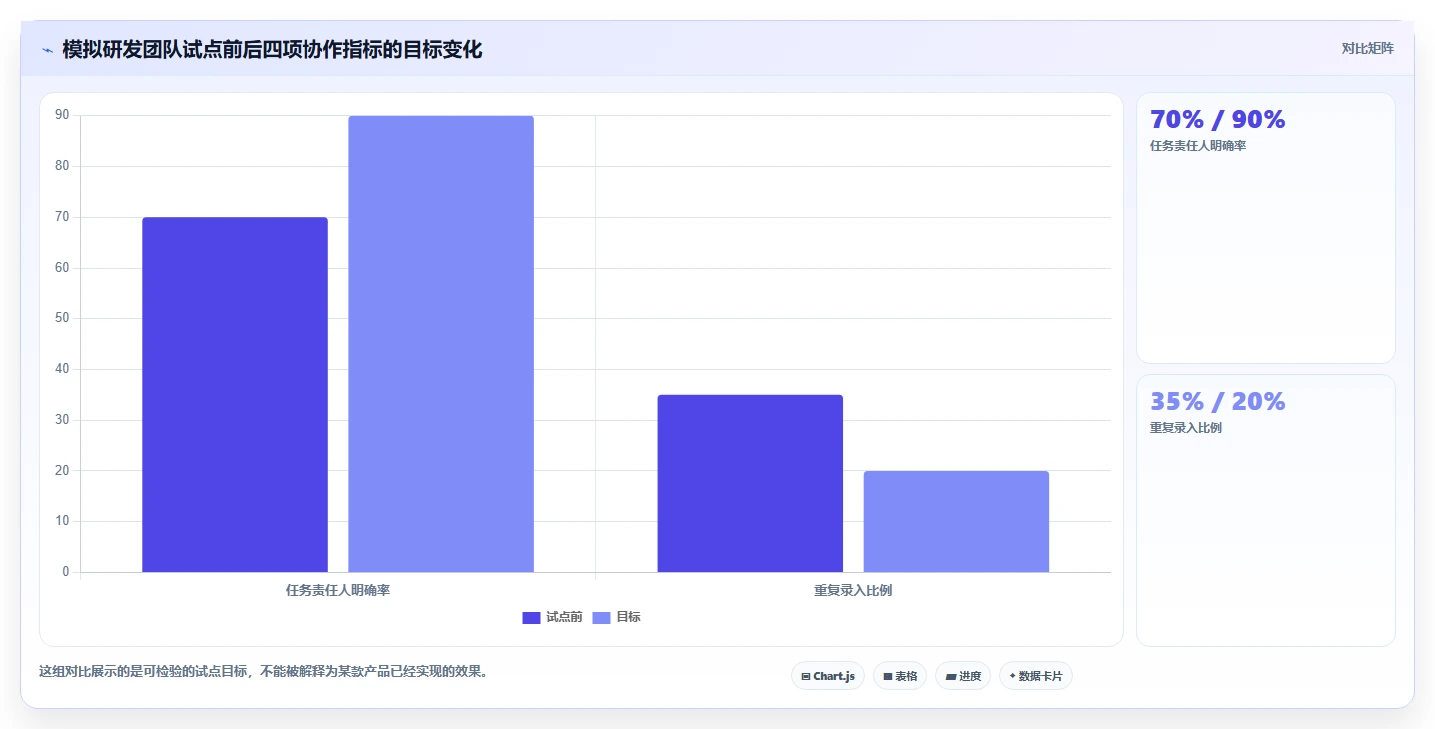This screenshot has height=729, width=1435.
Task: Click the 试点前 legend text
Action: [x=564, y=618]
